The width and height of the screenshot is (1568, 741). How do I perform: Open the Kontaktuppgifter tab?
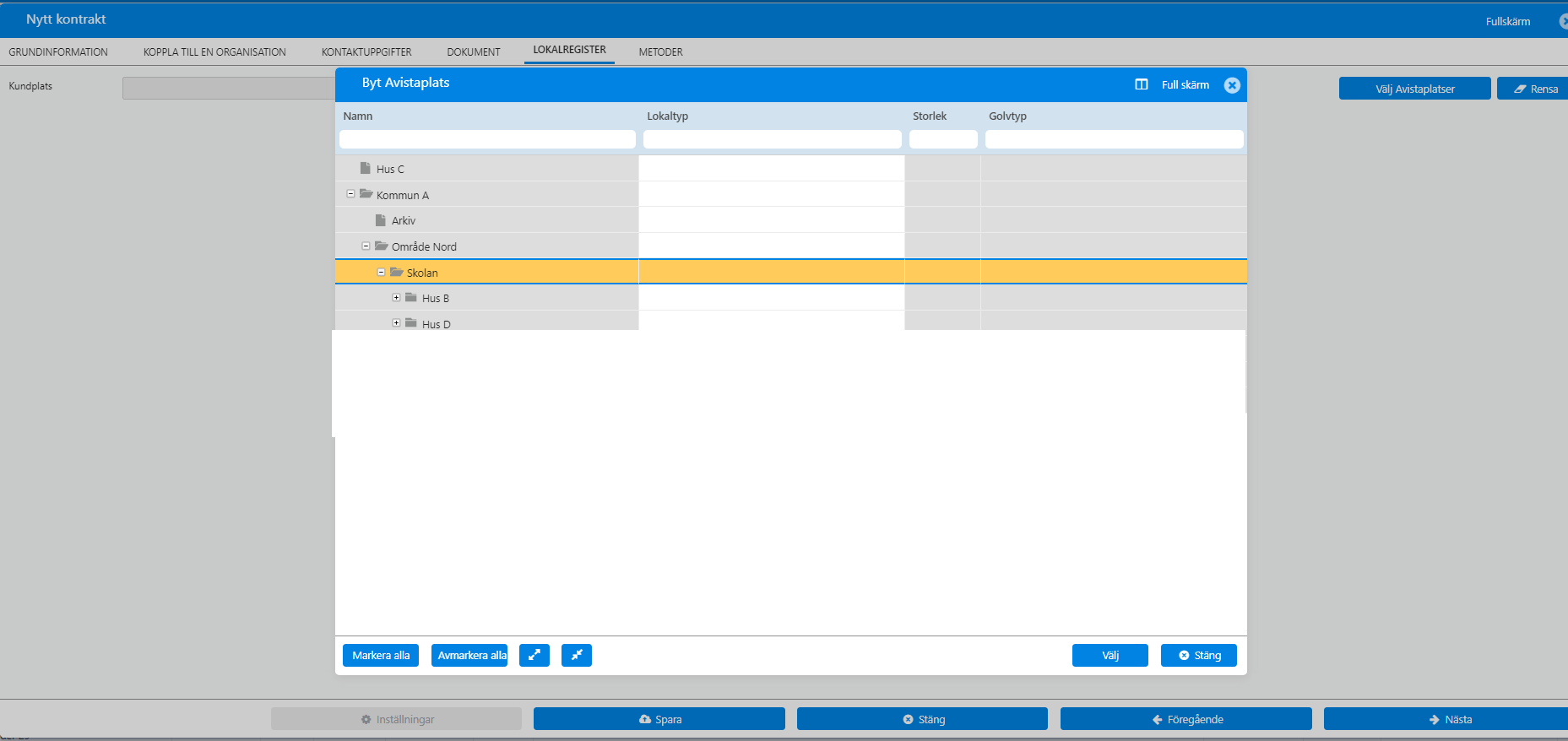coord(366,51)
